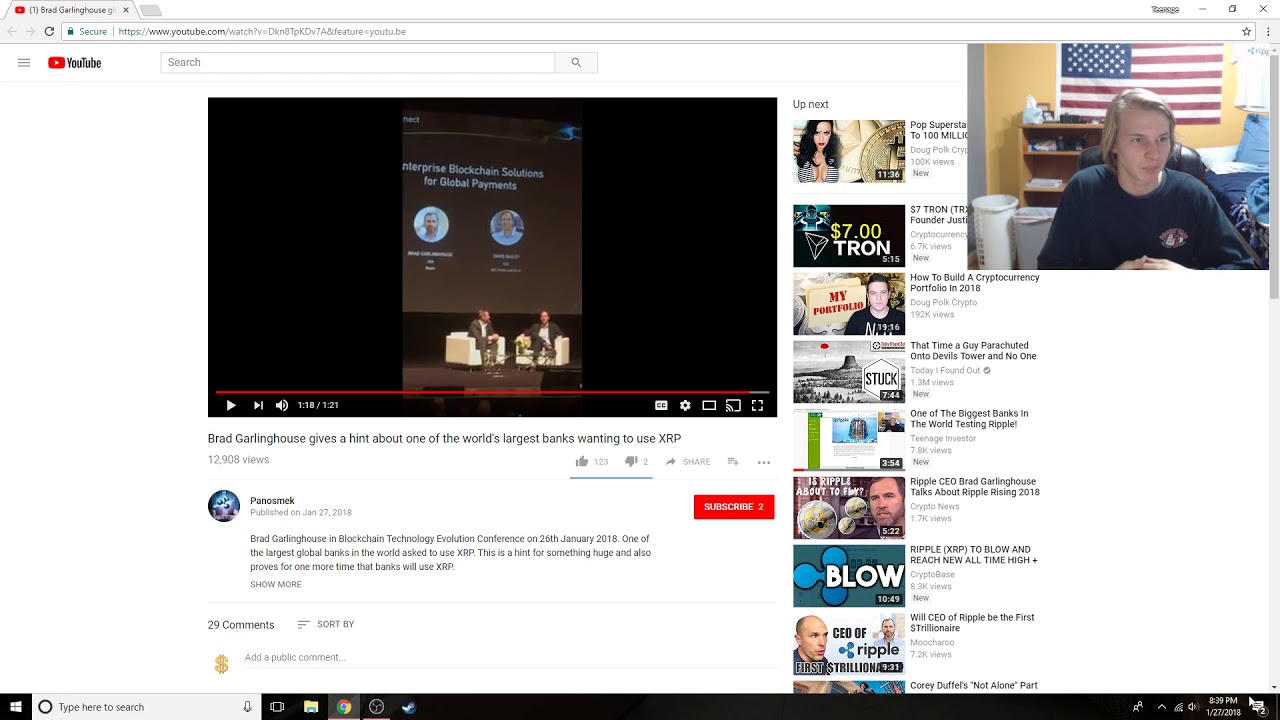The image size is (1280, 720).
Task: Open Google Chrome from the taskbar
Action: coord(344,707)
